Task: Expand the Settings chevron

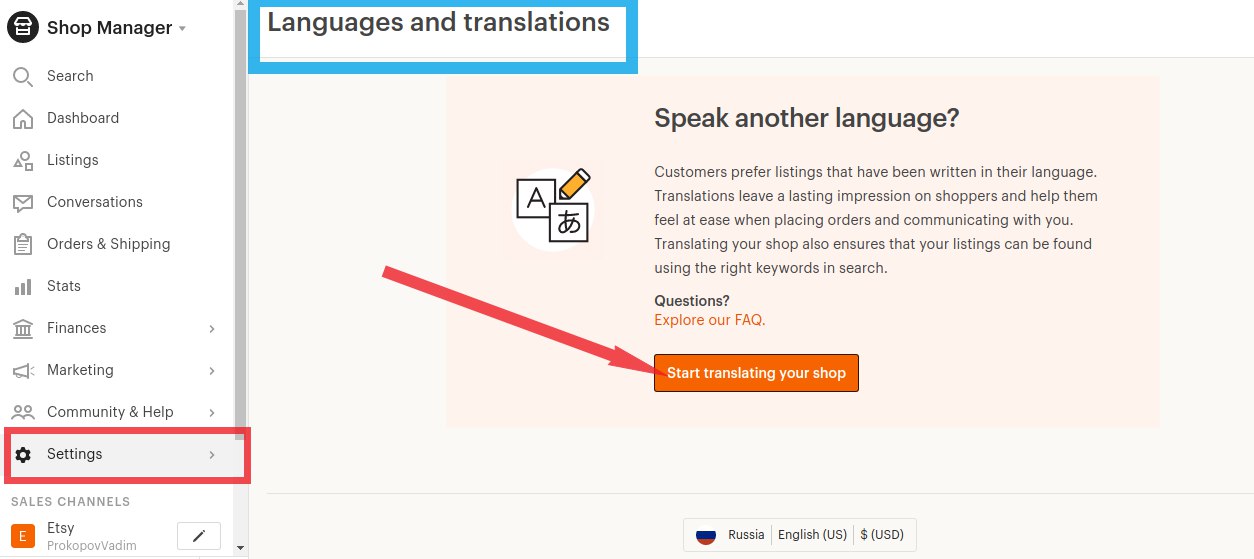Action: tap(211, 454)
